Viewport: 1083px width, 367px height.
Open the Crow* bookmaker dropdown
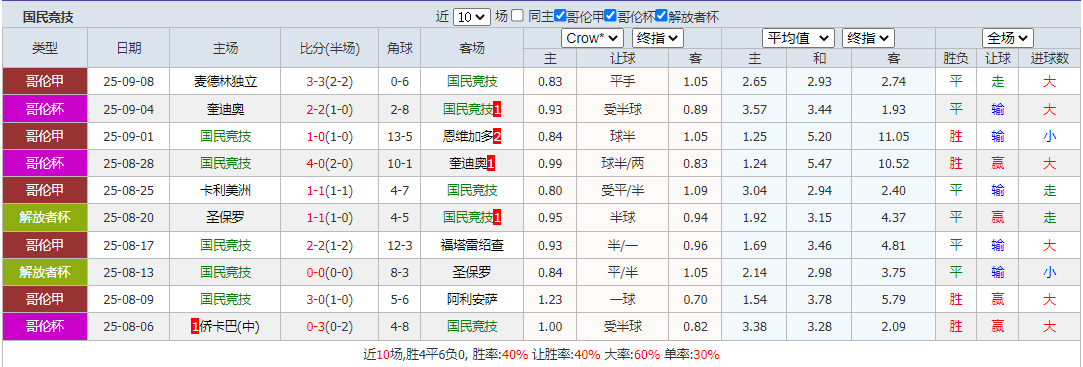[593, 38]
